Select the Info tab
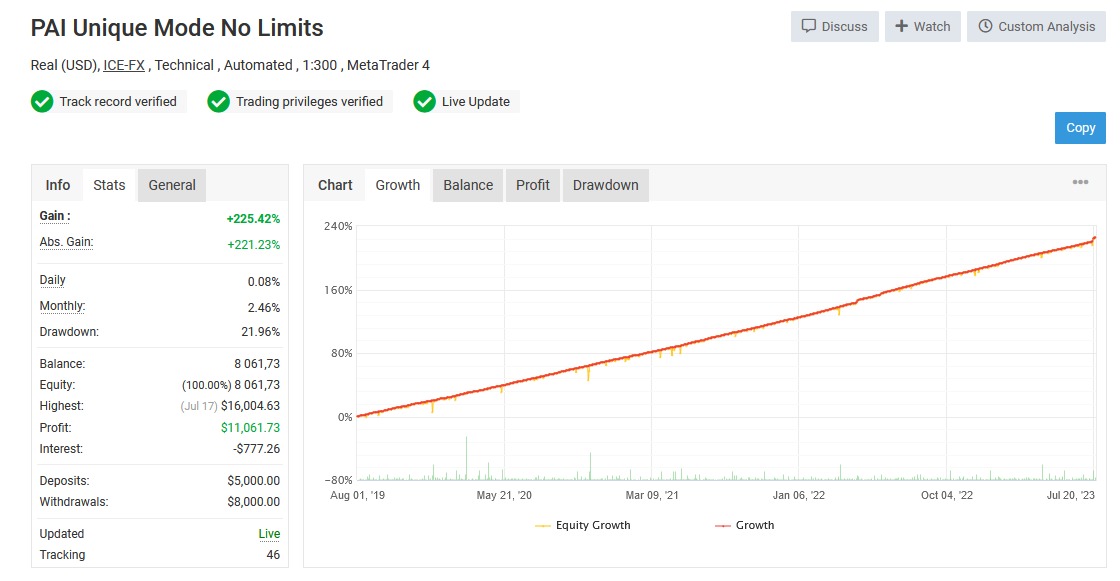Screen dimensions: 1120x581 [58, 185]
